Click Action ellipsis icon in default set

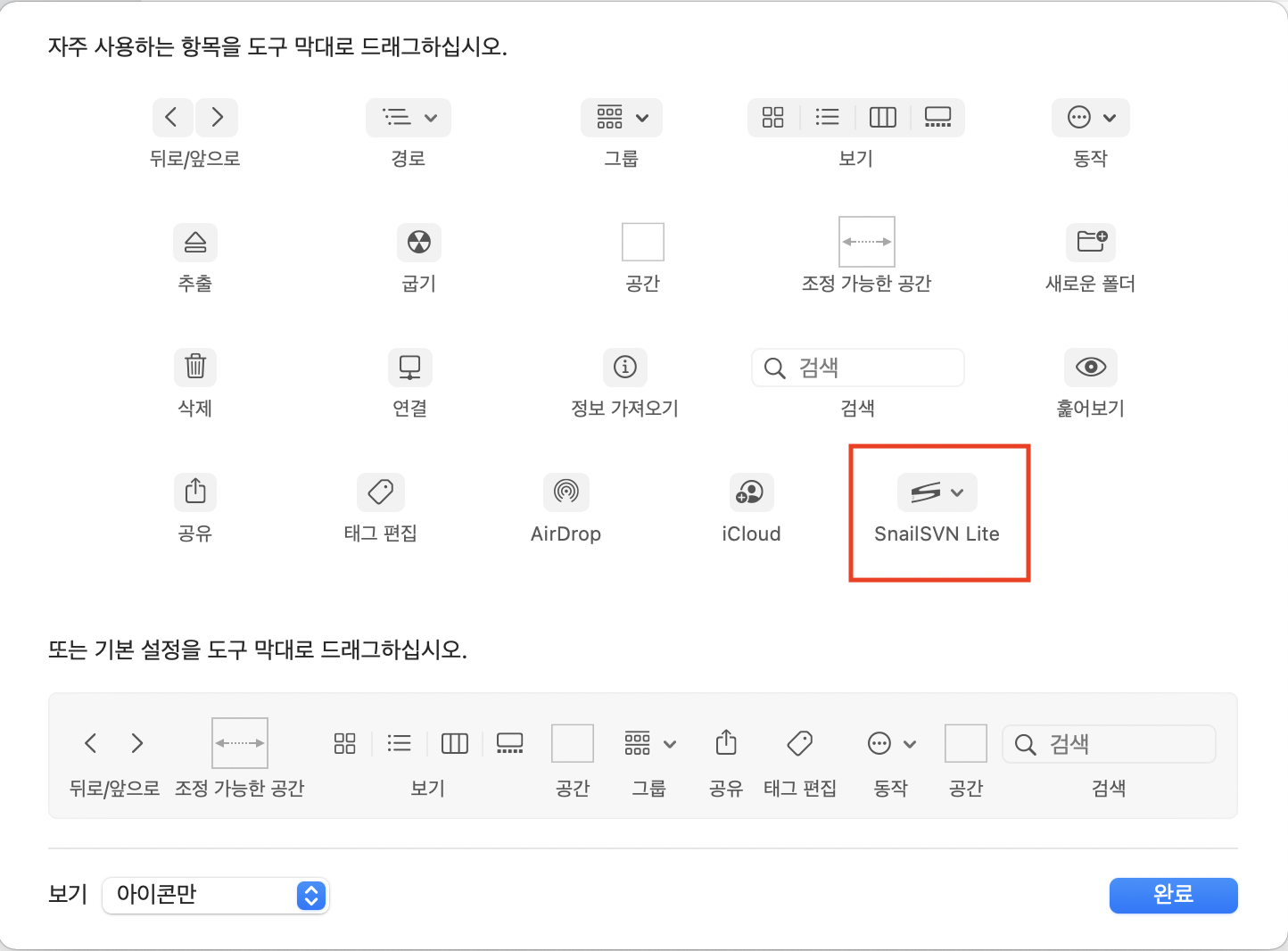[x=879, y=743]
